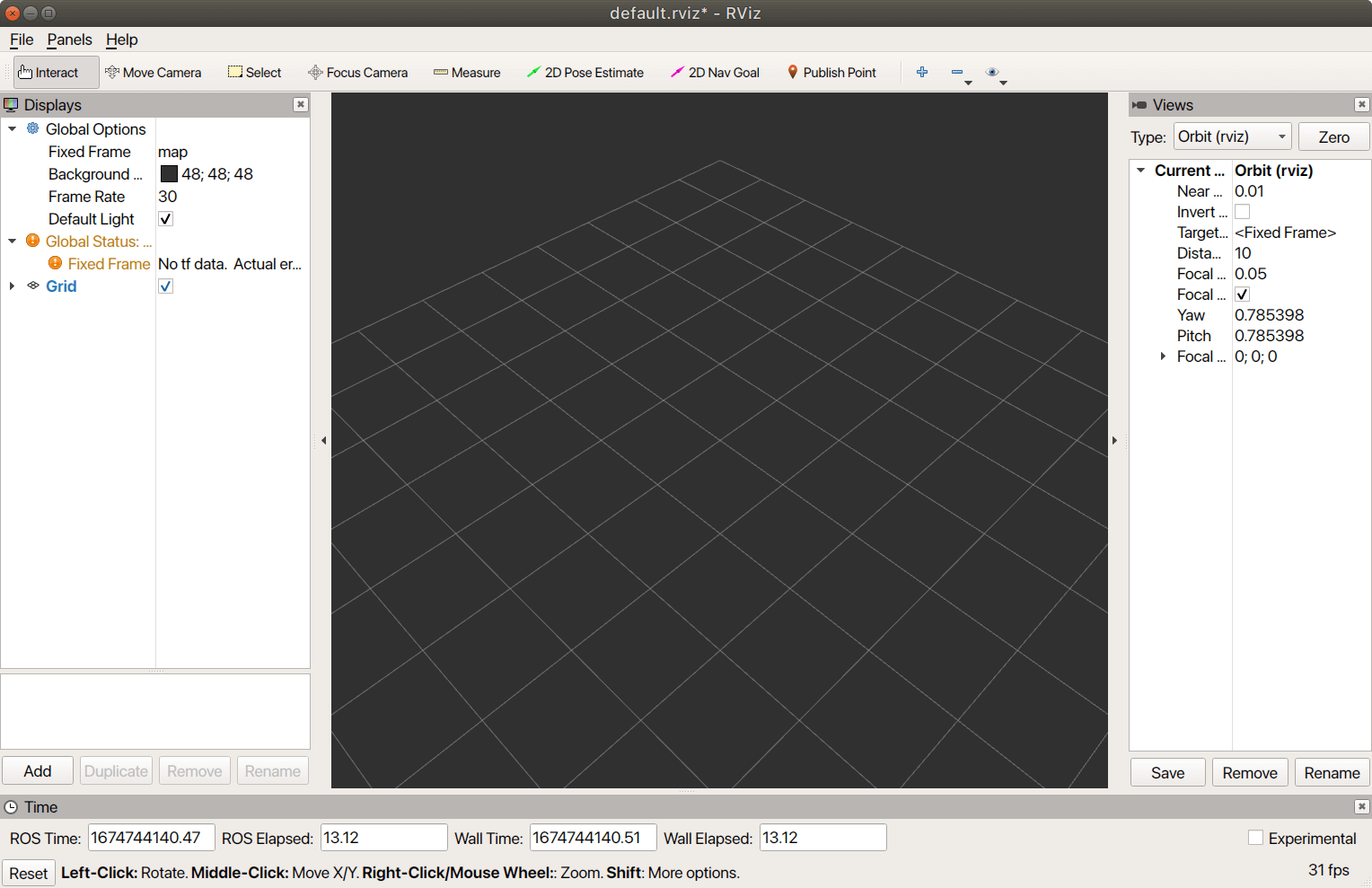Open the Help menu
1372x888 pixels.
pos(121,40)
